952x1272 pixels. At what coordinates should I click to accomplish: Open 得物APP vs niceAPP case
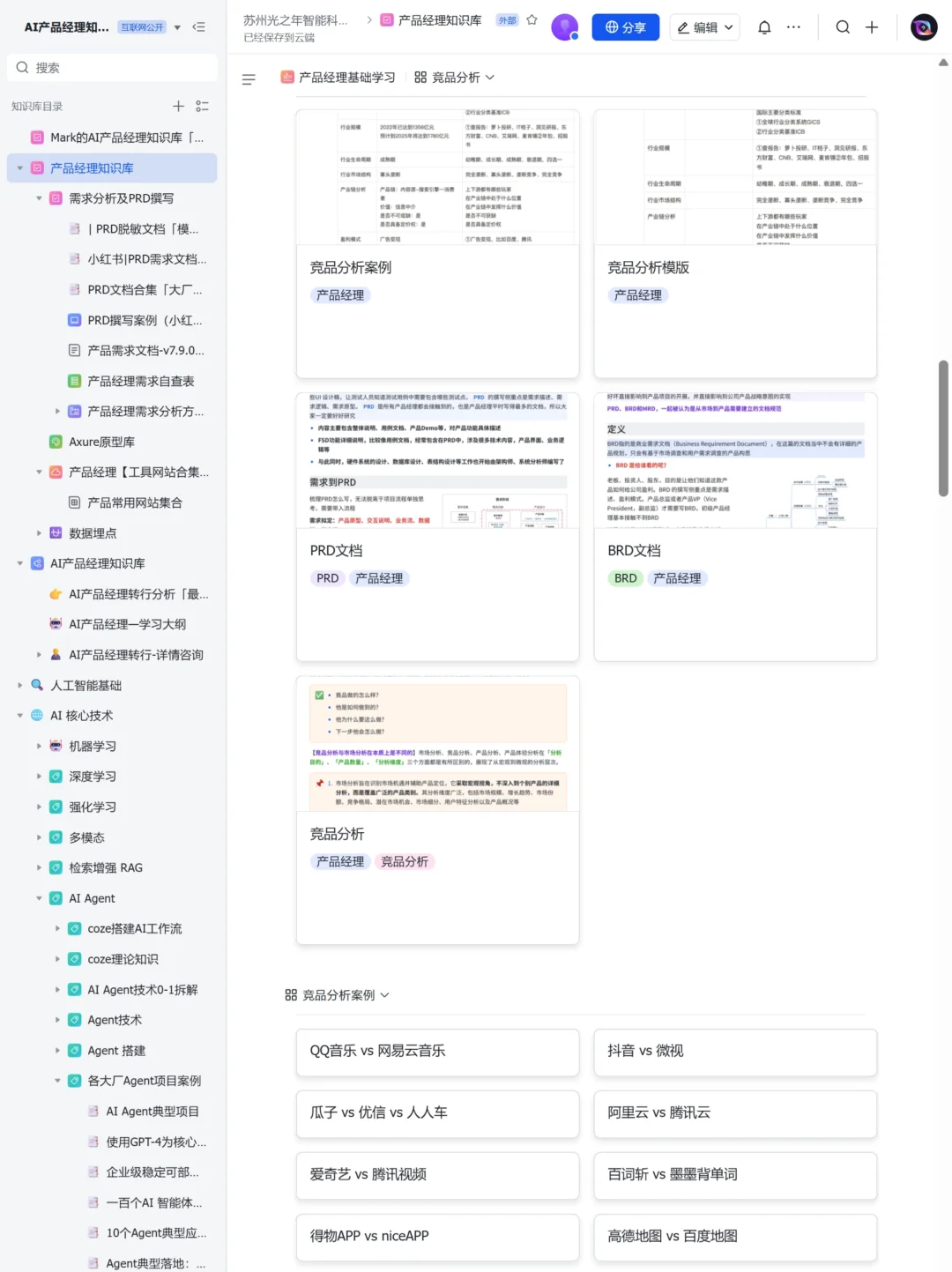(x=437, y=1237)
